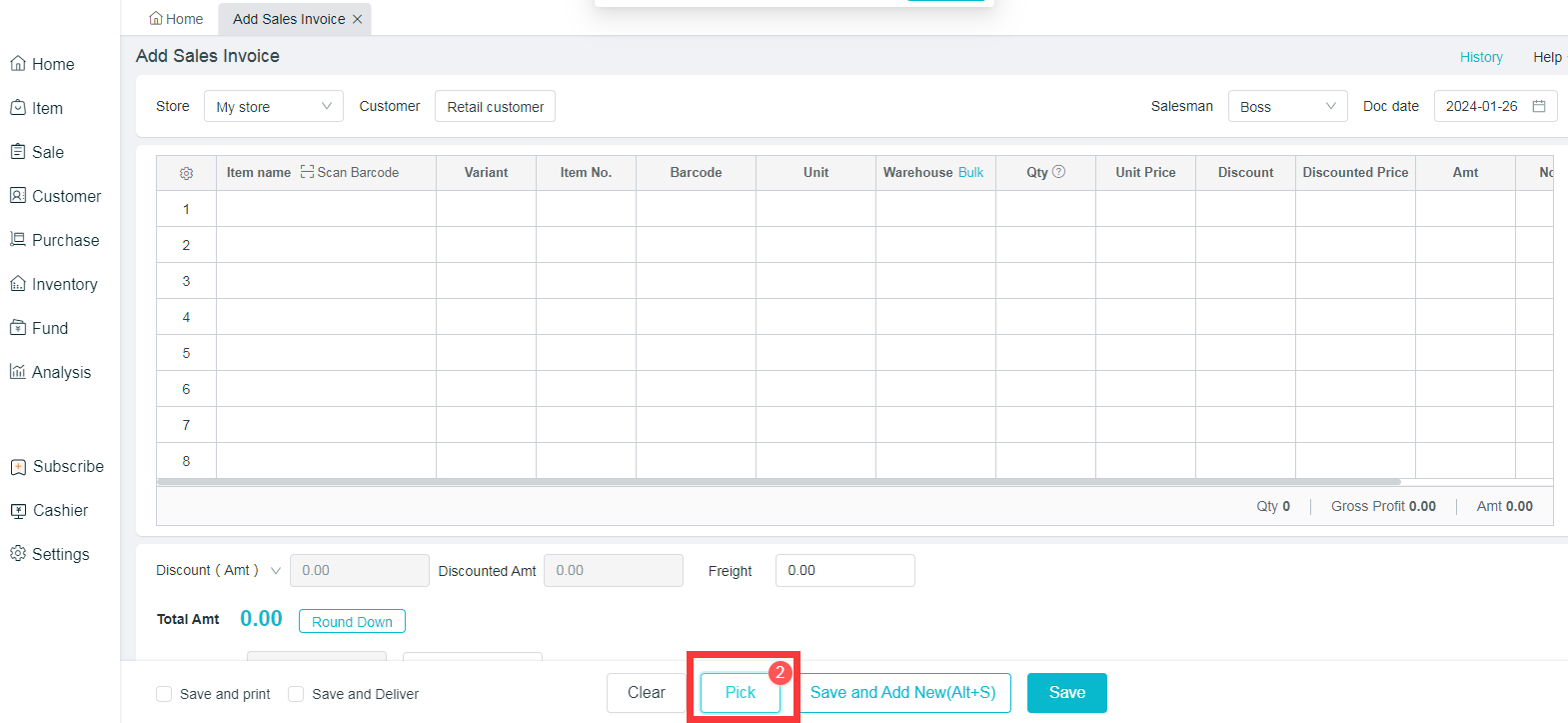Enable the Save and print checkbox
The width and height of the screenshot is (1568, 723).
[x=164, y=694]
